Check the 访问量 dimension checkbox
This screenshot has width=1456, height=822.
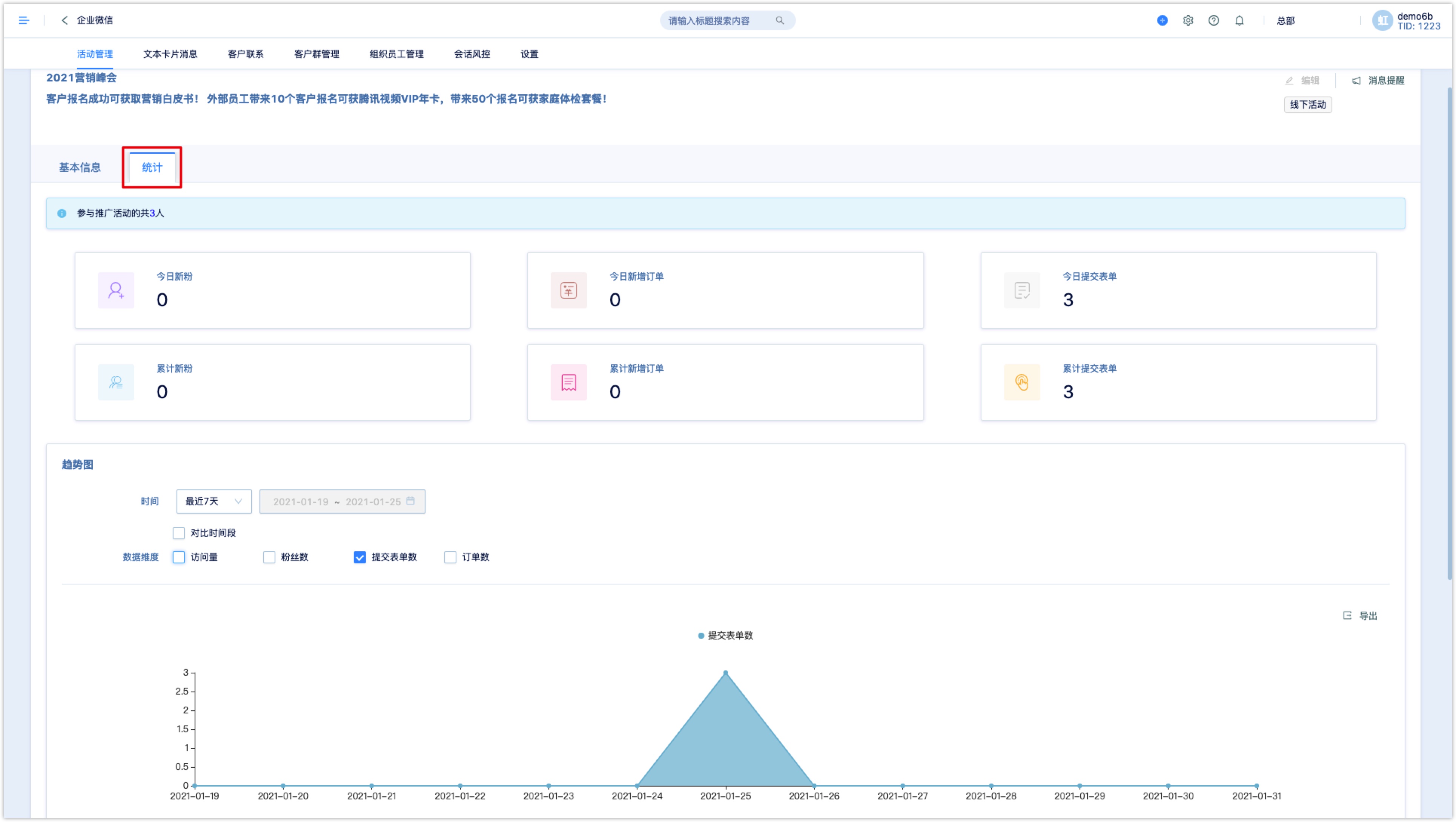[179, 558]
